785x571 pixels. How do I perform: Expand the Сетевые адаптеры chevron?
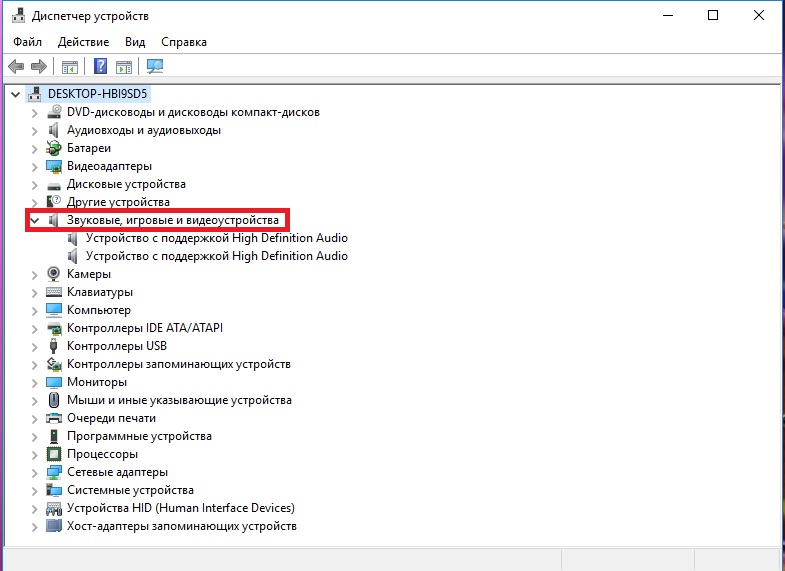coord(35,473)
